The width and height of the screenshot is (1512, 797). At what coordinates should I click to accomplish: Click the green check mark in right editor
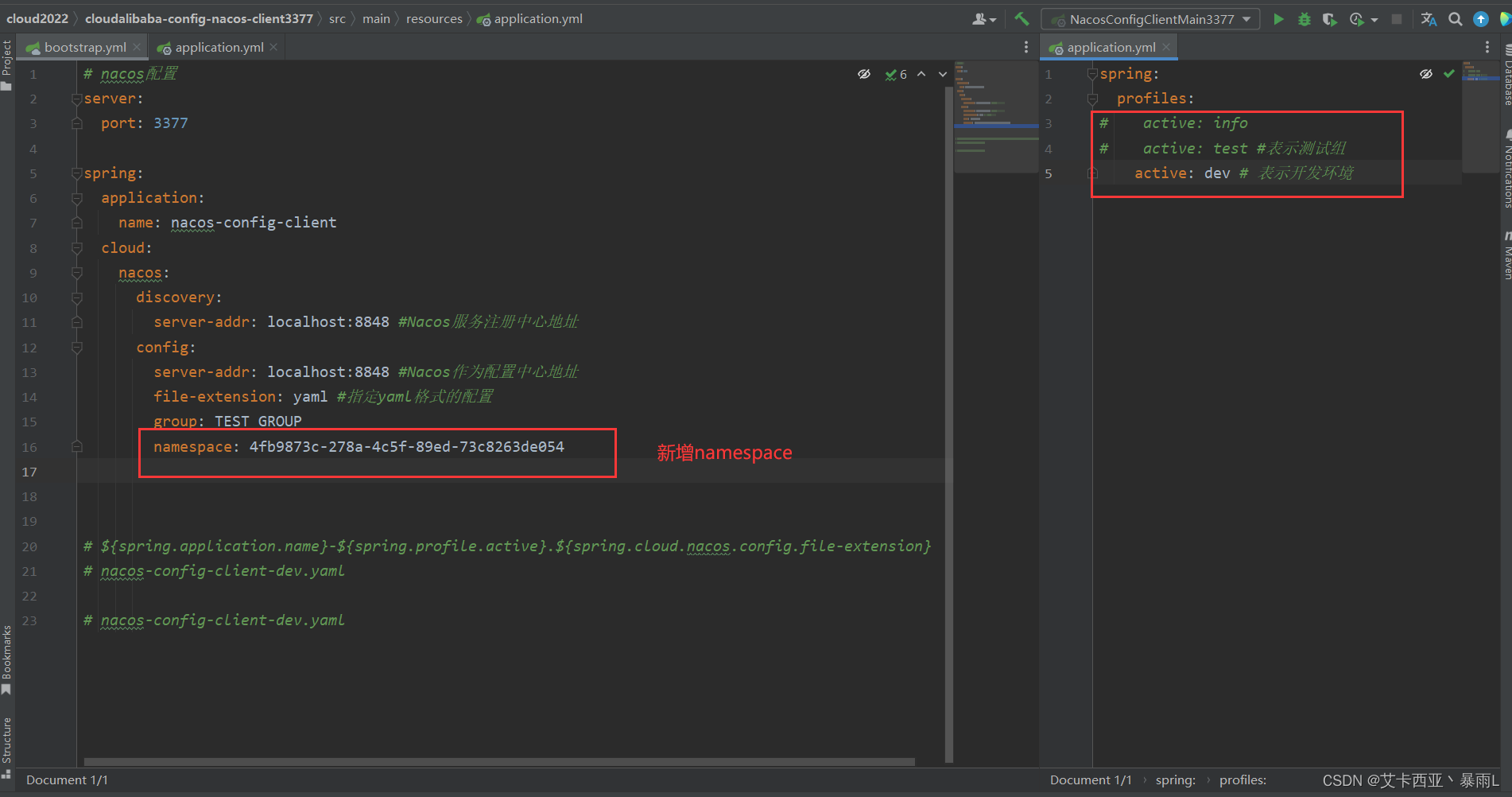tap(1449, 73)
